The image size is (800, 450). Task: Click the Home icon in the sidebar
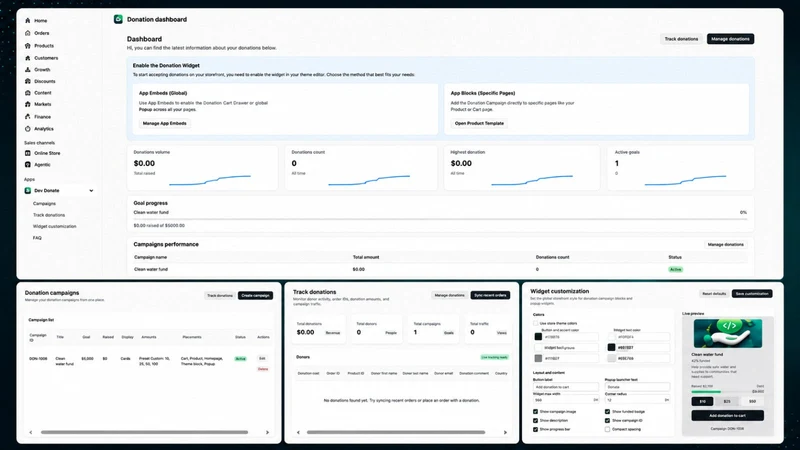pos(28,20)
